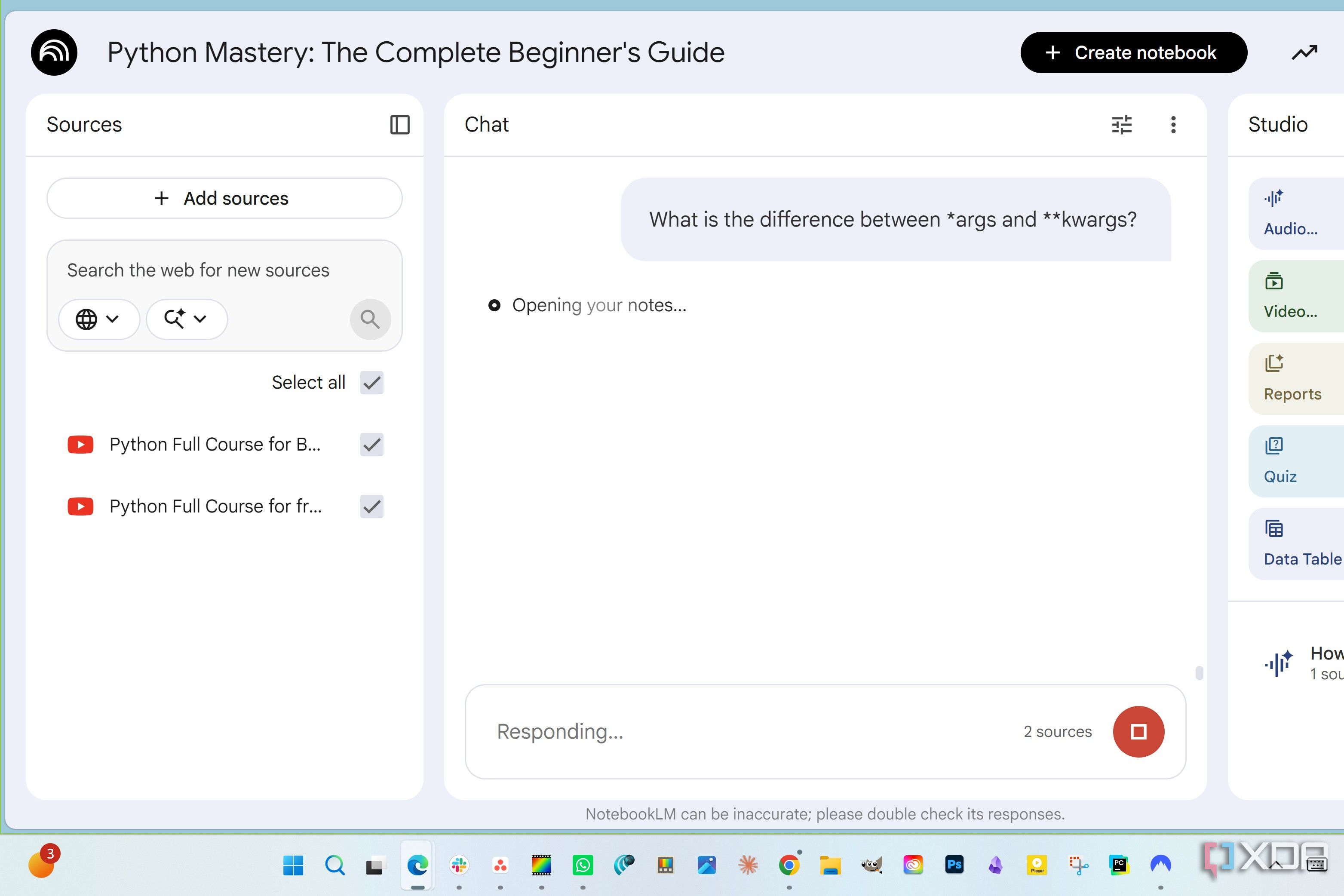The image size is (1344, 896).
Task: Submit web source search magnifier button
Action: [x=370, y=319]
